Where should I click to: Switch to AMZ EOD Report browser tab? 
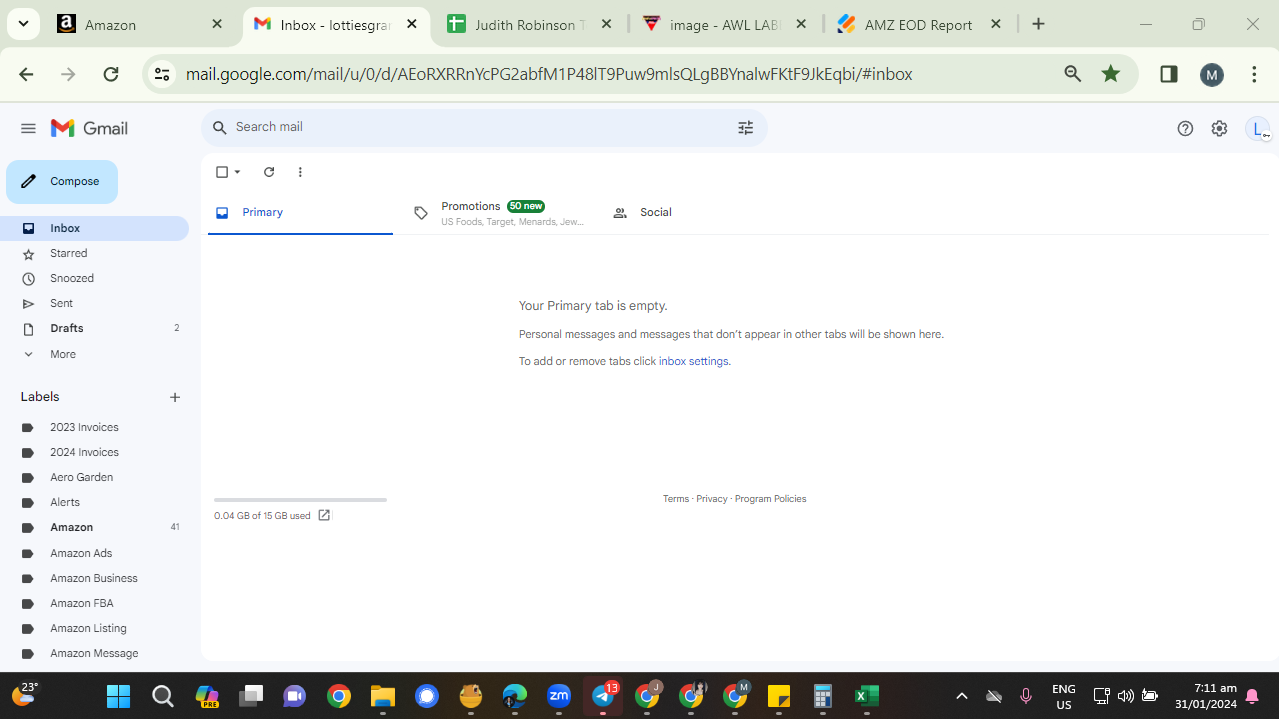tap(919, 24)
